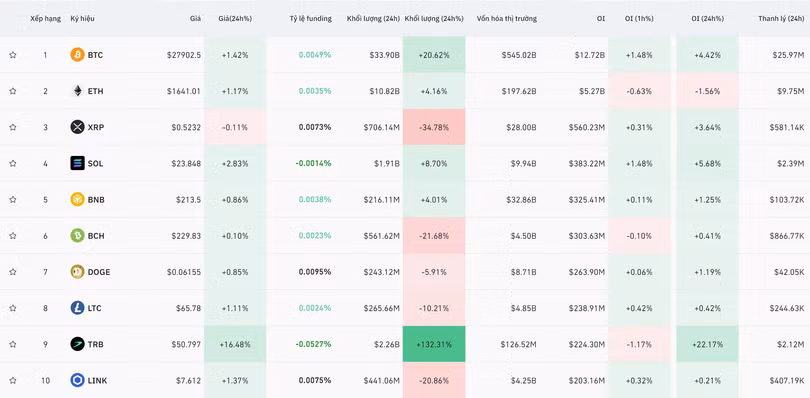
Task: Click TRB funding rate -0.0527%
Action: point(314,344)
